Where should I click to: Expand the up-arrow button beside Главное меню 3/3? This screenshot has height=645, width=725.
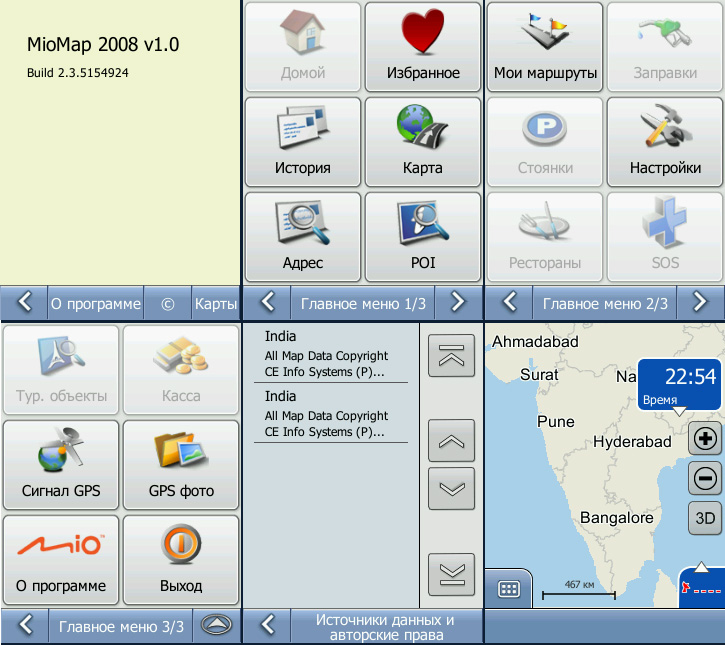pyautogui.click(x=217, y=626)
